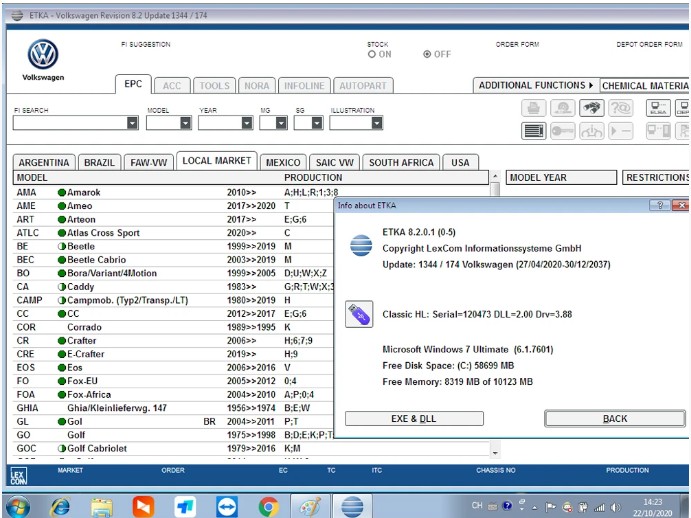Viewport: 691px width, 518px height.
Task: Expand the ADDITIONAL FUNCTIONS menu
Action: click(536, 85)
